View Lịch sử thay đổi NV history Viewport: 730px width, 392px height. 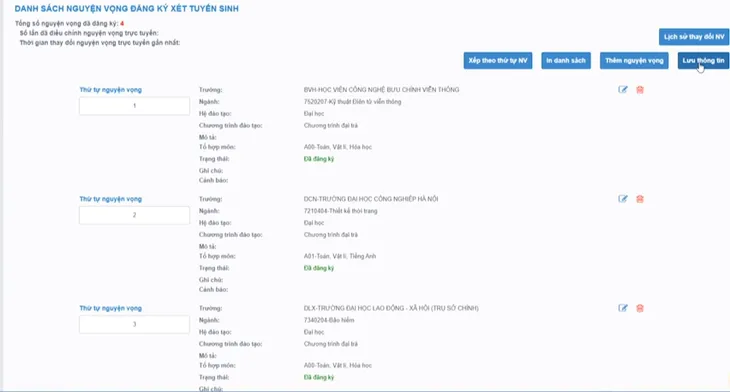pyautogui.click(x=694, y=37)
